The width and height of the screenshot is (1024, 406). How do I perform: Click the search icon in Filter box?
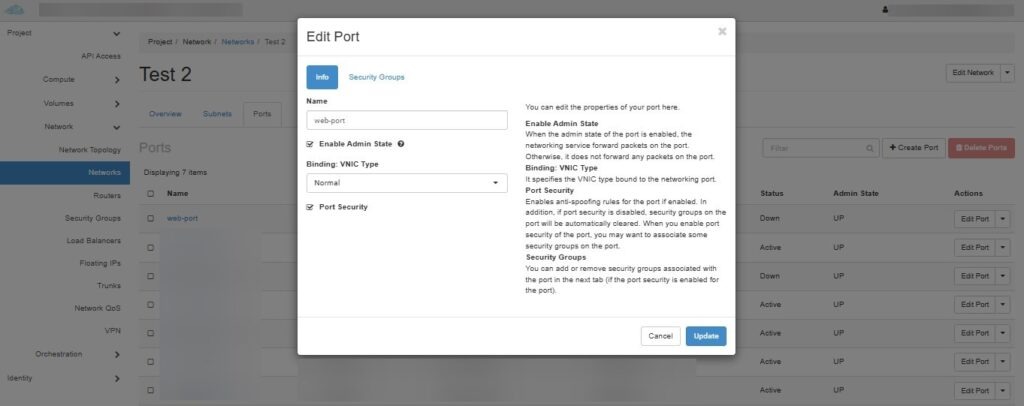869,148
